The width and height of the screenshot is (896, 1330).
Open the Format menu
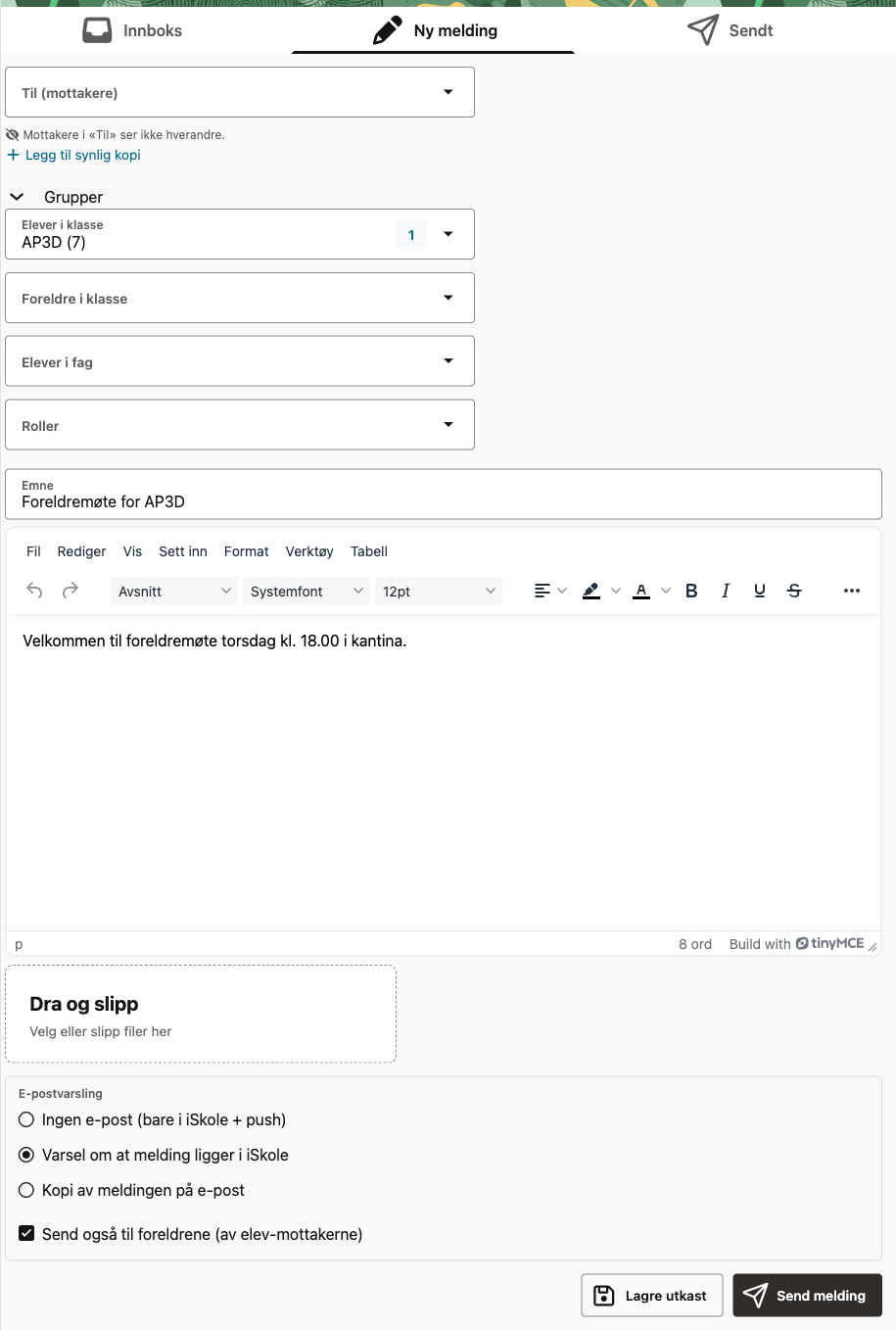pyautogui.click(x=246, y=551)
